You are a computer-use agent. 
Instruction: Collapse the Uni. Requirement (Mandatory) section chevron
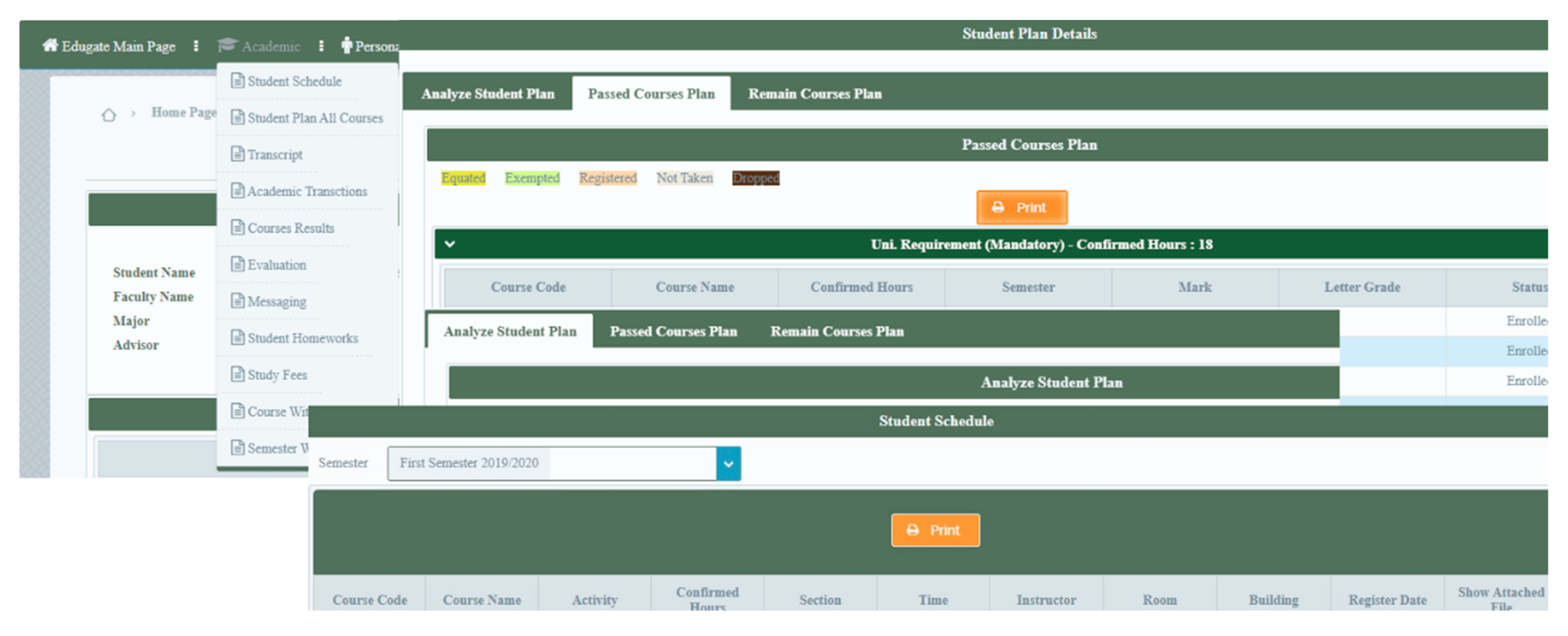coord(450,244)
